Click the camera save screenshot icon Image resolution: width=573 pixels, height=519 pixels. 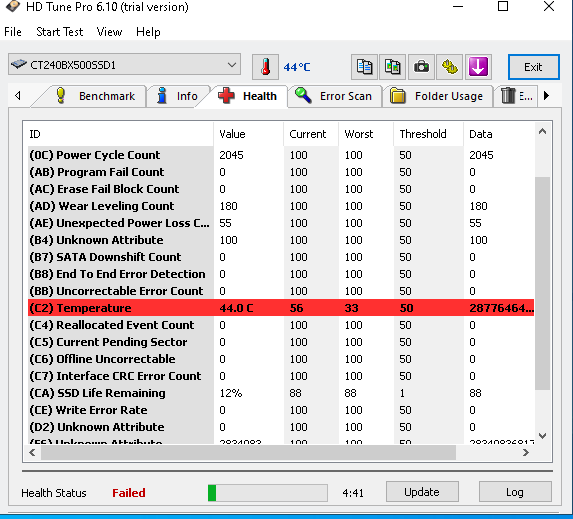(x=421, y=67)
